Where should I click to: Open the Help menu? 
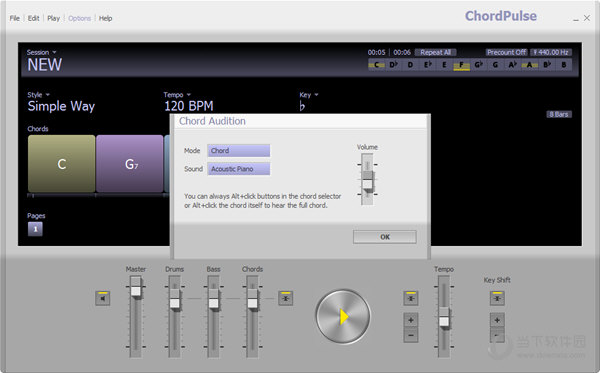click(x=106, y=18)
